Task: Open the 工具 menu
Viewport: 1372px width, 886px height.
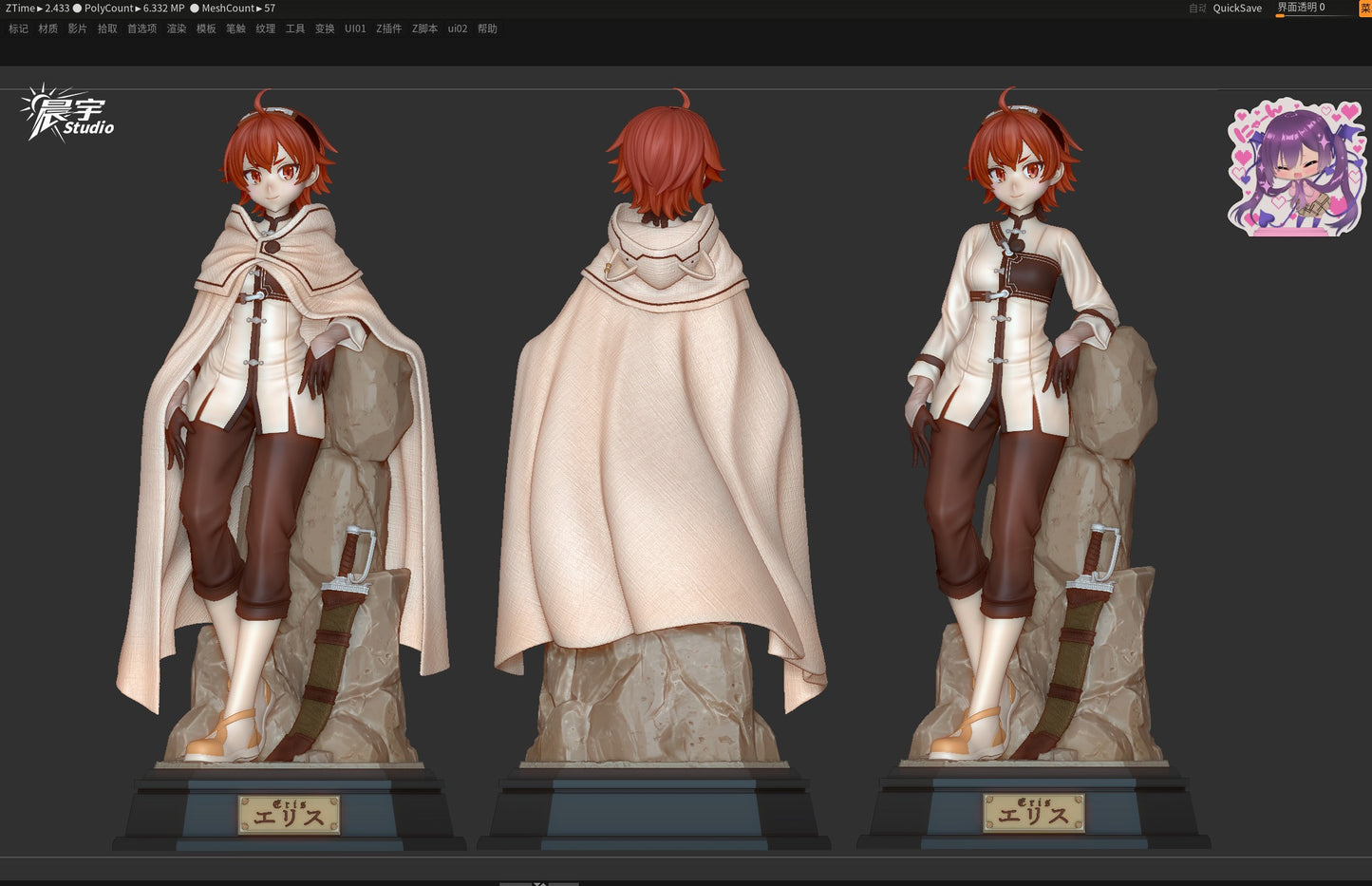Action: pyautogui.click(x=295, y=28)
